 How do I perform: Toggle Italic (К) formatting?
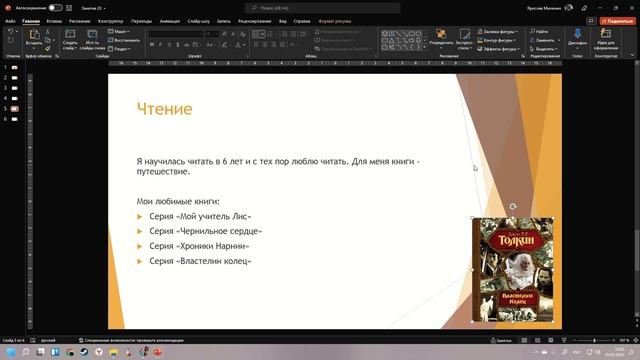pos(160,44)
